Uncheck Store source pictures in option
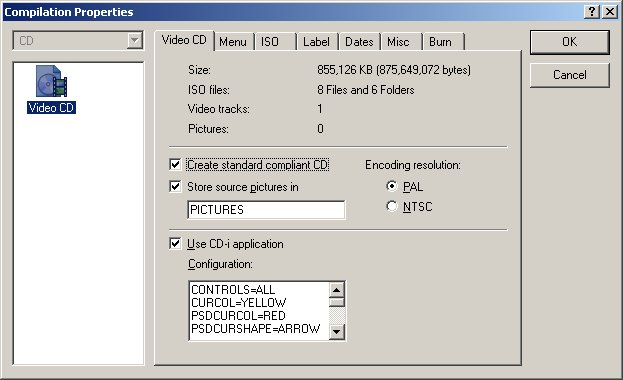 click(175, 186)
